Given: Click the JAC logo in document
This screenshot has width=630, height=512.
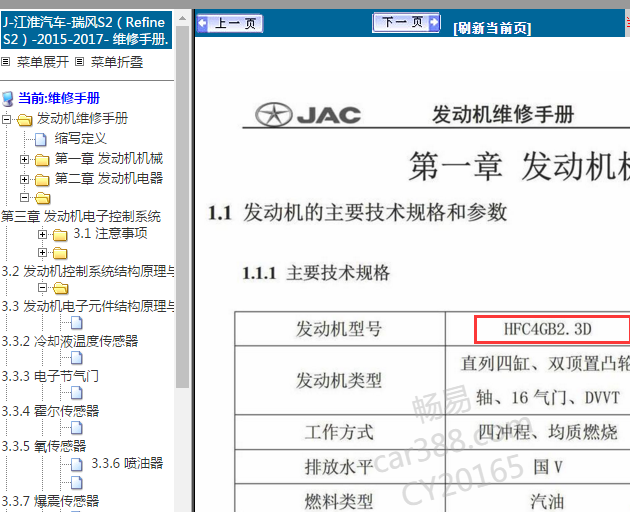Looking at the screenshot, I should (x=308, y=115).
